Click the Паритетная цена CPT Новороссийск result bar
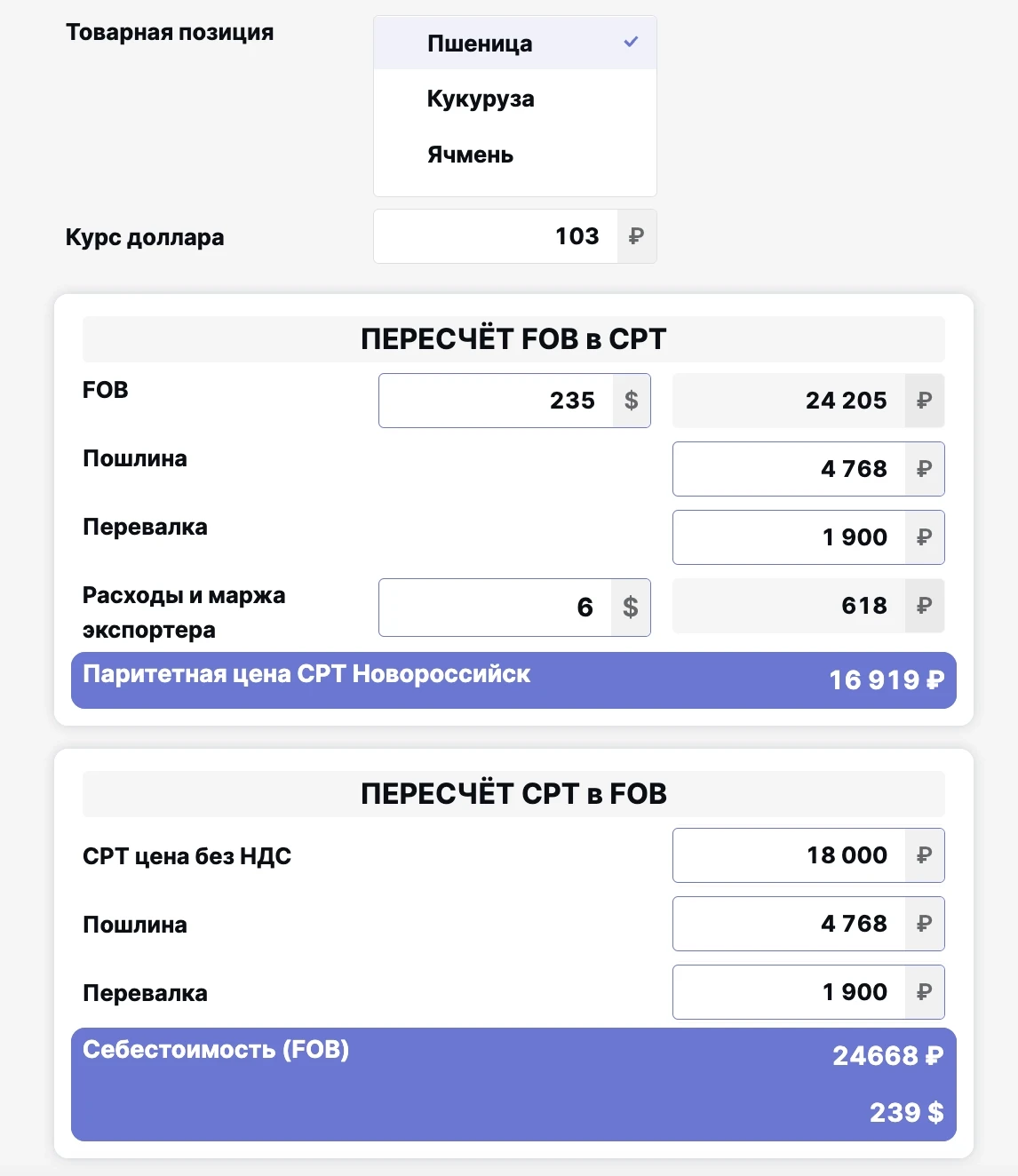Viewport: 1018px width, 1176px height. [513, 680]
